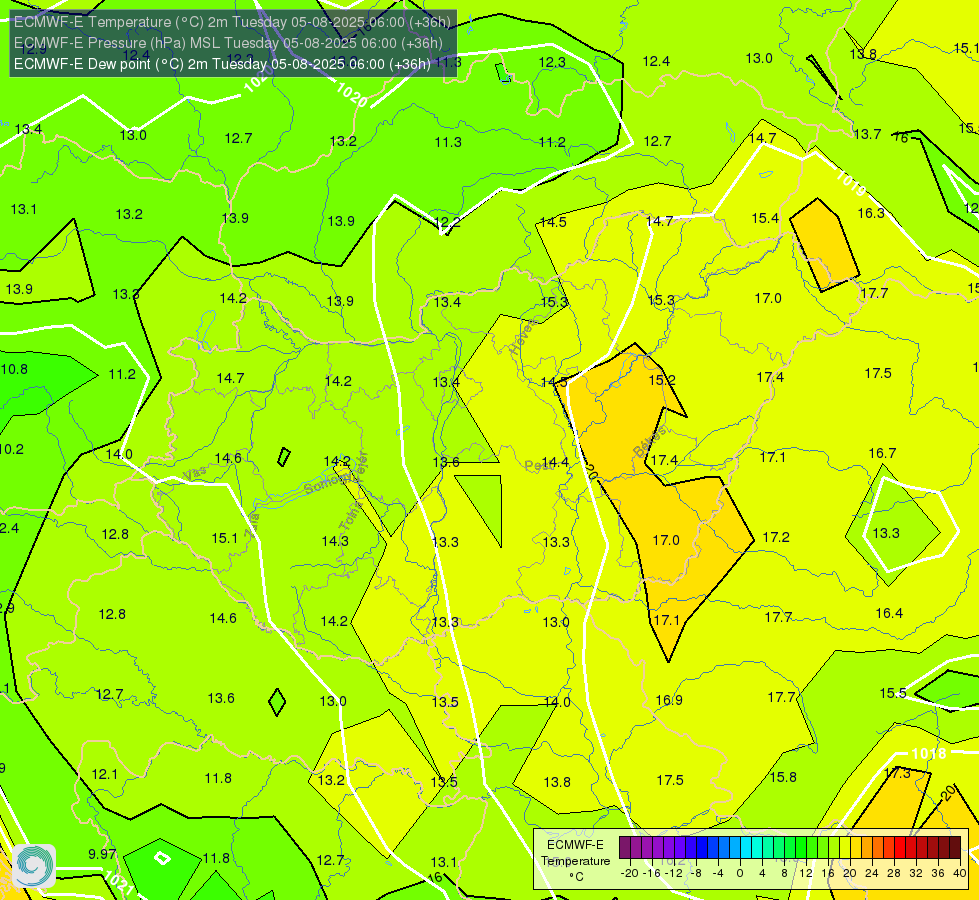This screenshot has height=900, width=979.
Task: Click the dew point value 12.1
Action: click(x=105, y=774)
